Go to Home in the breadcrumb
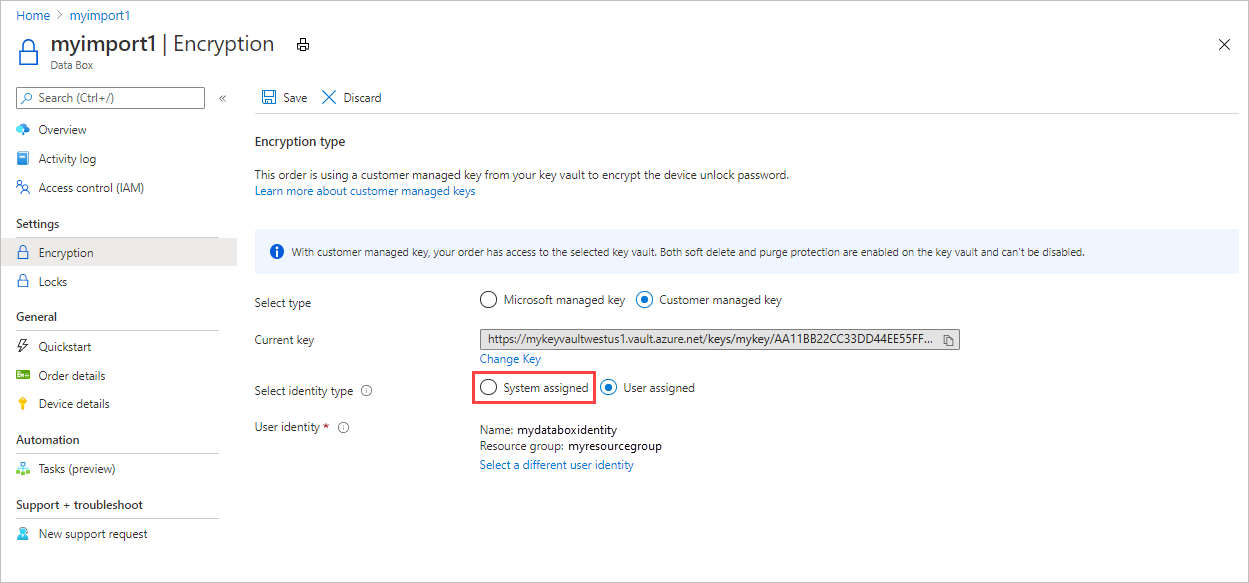 (33, 16)
